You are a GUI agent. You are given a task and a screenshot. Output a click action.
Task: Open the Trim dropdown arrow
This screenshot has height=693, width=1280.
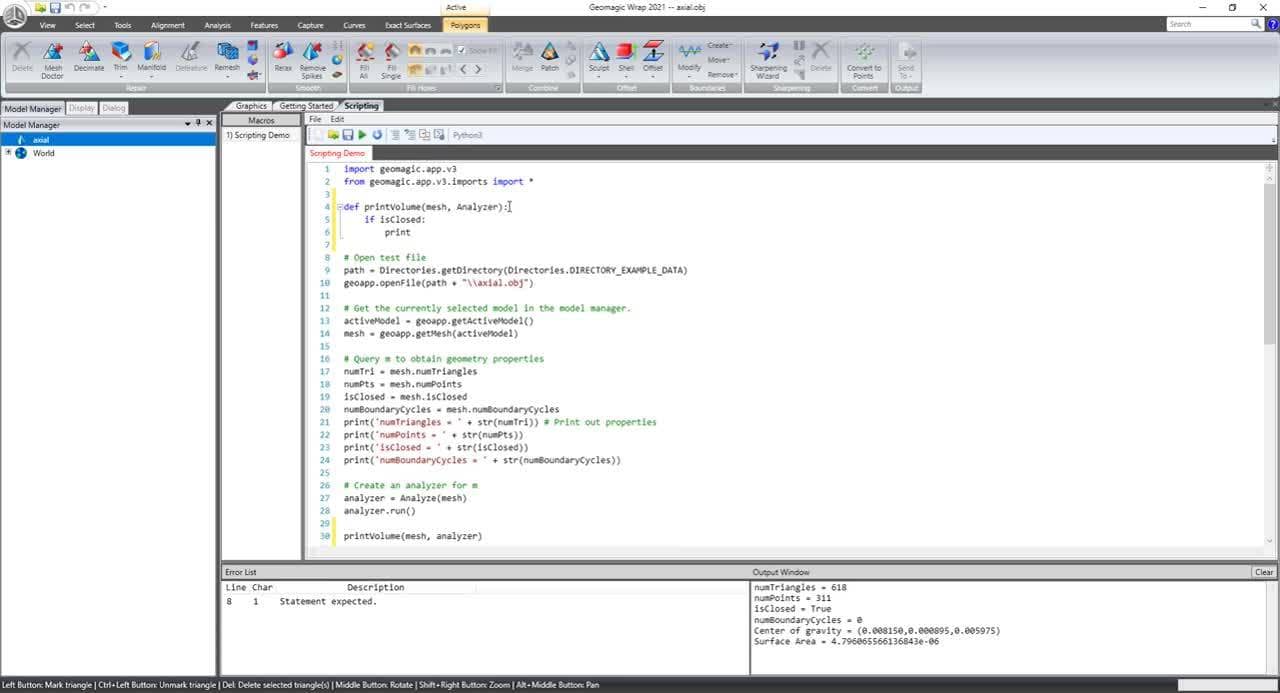[x=120, y=76]
